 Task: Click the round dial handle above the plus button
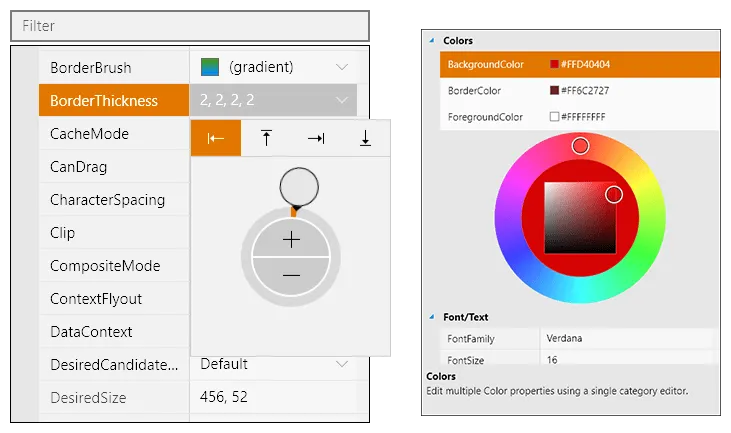[x=299, y=187]
